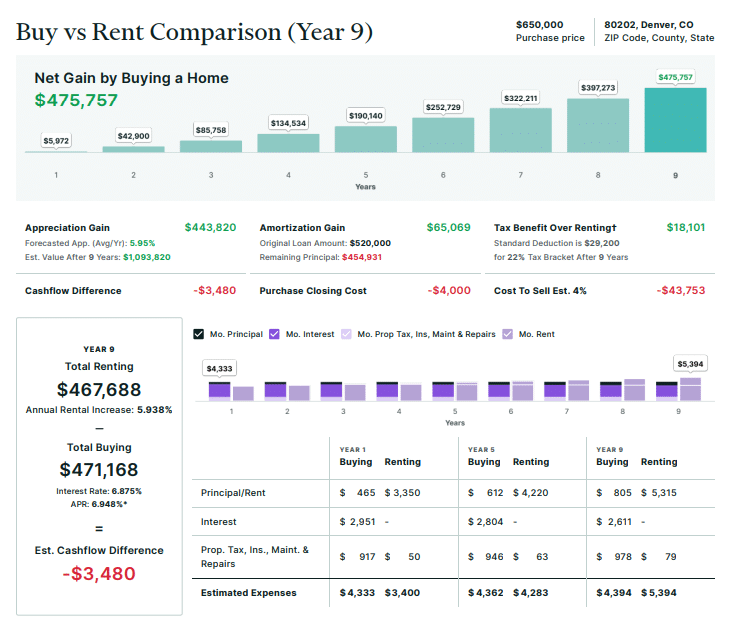Click the Year 8 bar showing $397,273
The image size is (732, 622).
[x=598, y=125]
